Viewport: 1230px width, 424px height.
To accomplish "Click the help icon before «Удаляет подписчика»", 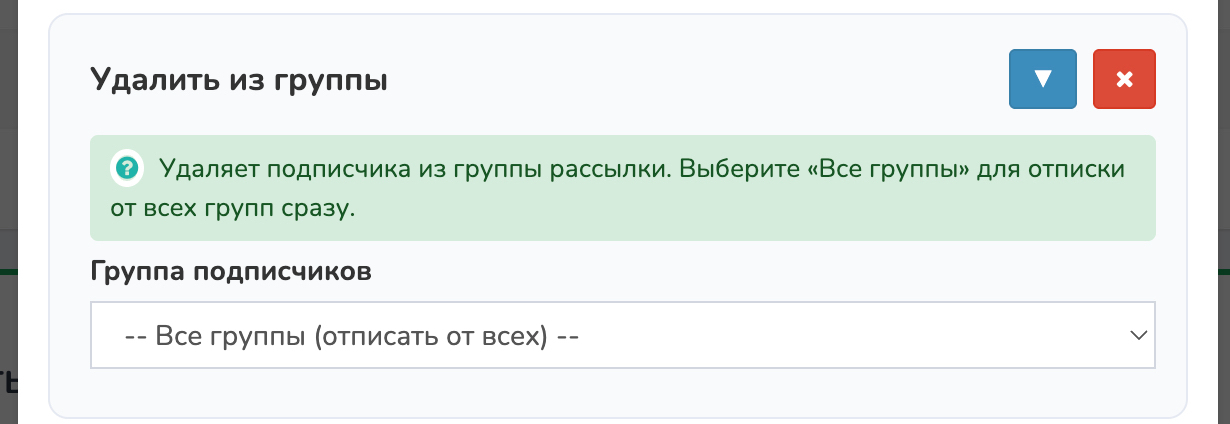I will pos(126,167).
